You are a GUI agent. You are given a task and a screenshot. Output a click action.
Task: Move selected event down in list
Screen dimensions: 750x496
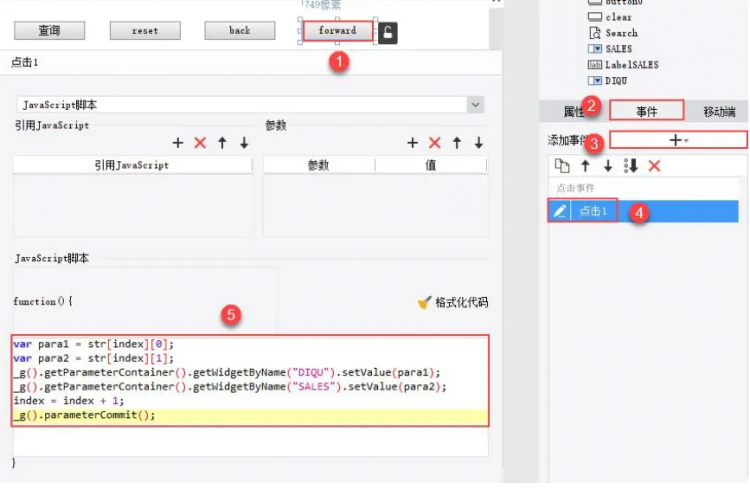click(x=608, y=166)
